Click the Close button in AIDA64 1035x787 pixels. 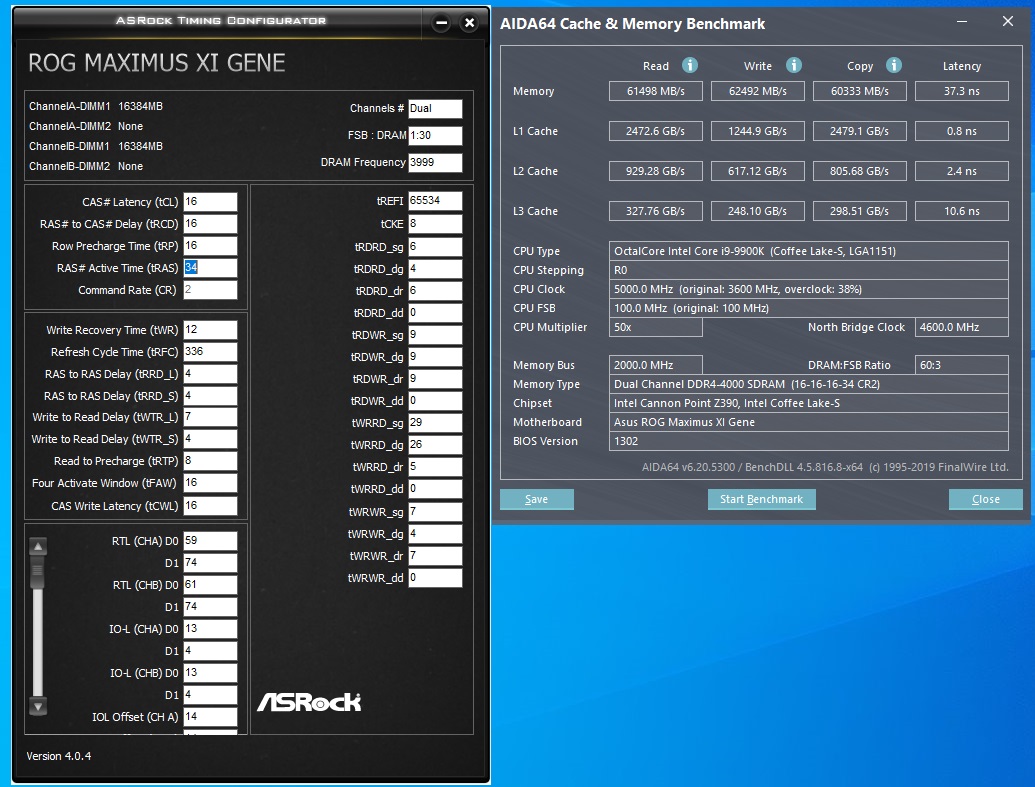click(x=985, y=499)
